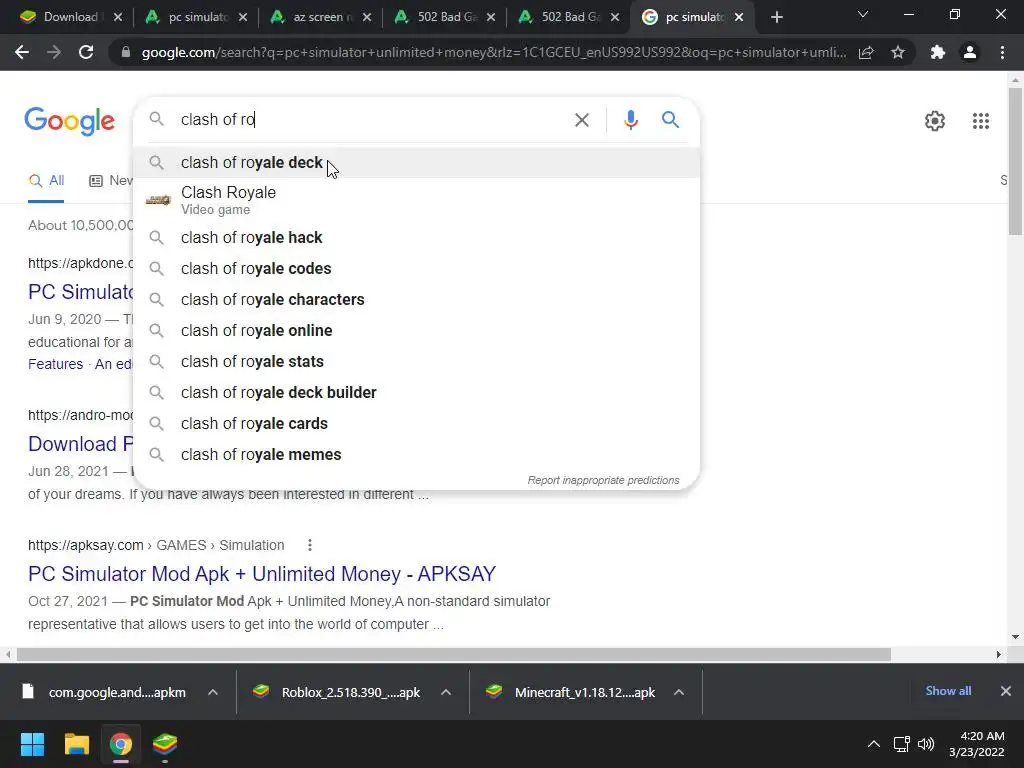
Task: Choose suggestion clash of royale stats
Action: click(417, 362)
